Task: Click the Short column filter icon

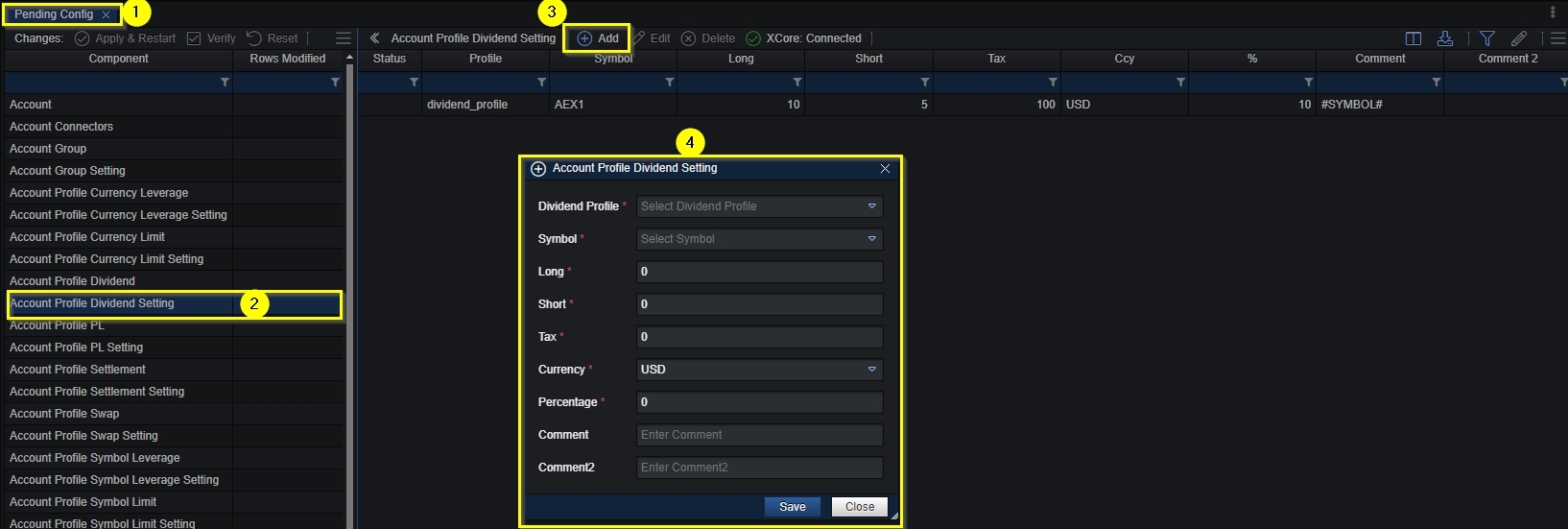Action: 924,83
